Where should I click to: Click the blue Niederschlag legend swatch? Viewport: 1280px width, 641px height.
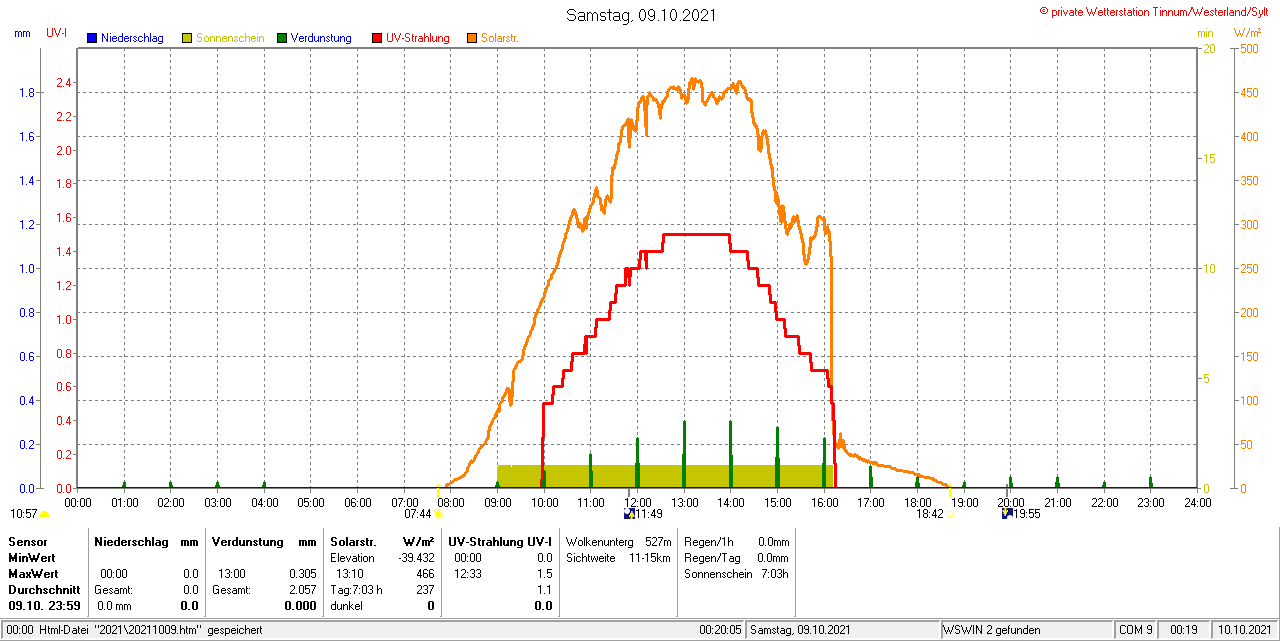coord(92,38)
